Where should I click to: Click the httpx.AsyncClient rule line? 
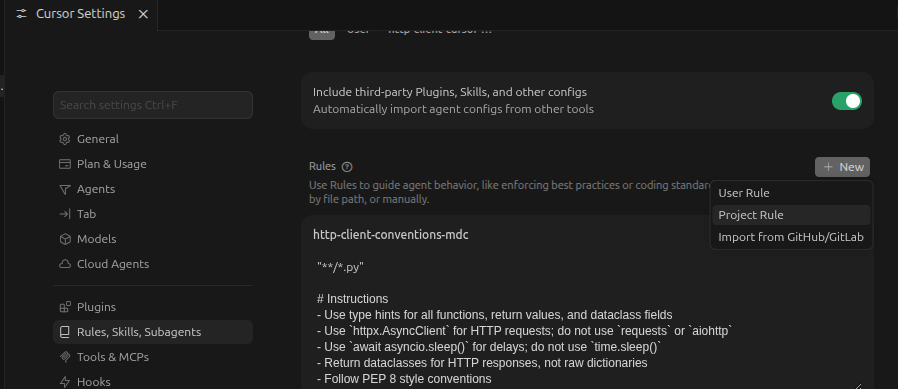click(x=525, y=331)
